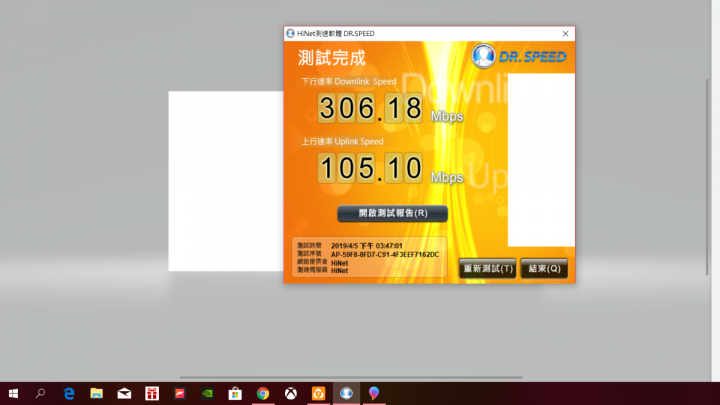Click the serial number AP-59F8-8FD7-C91-4F3EEF7162DC
Image resolution: width=720 pixels, height=405 pixels.
[x=385, y=254]
